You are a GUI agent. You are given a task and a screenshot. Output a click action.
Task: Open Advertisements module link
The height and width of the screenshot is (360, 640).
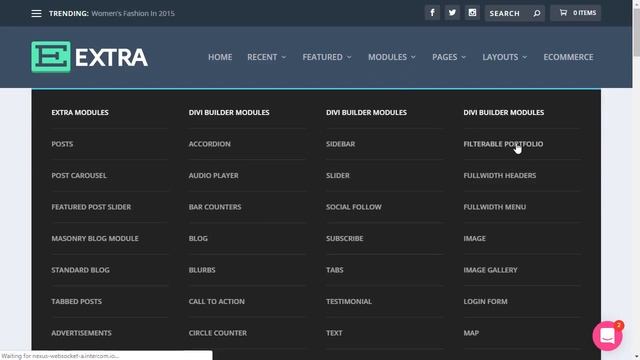point(81,333)
